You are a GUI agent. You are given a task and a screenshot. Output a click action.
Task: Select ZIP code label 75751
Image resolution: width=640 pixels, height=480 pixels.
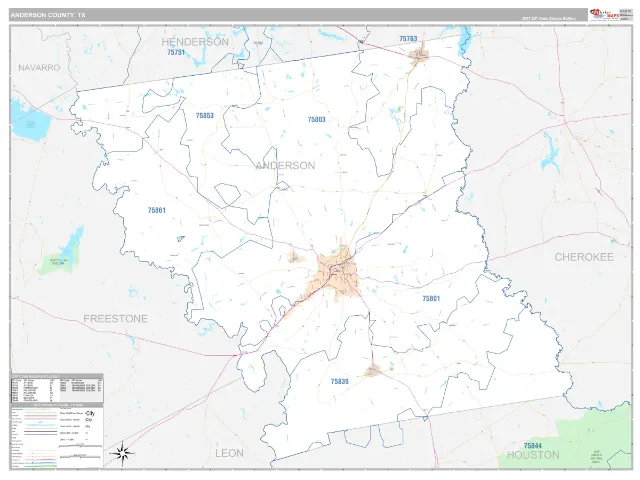[x=176, y=53]
